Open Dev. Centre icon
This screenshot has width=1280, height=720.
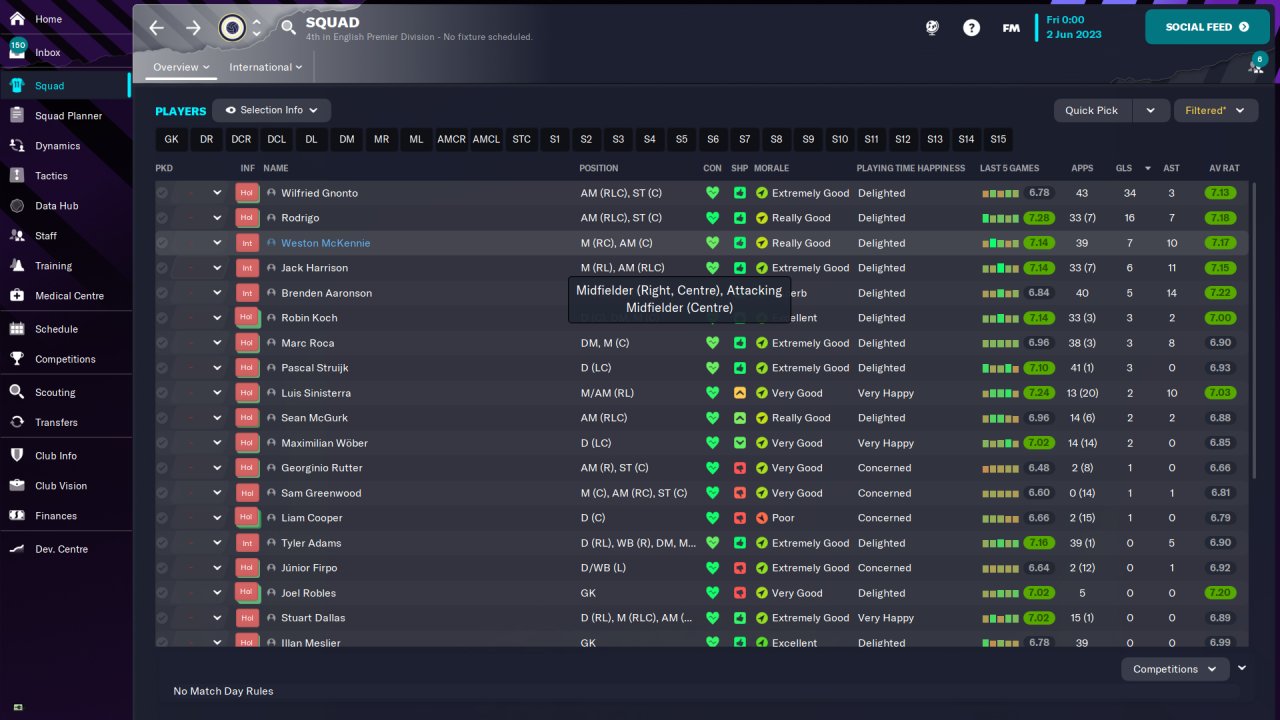(x=17, y=548)
